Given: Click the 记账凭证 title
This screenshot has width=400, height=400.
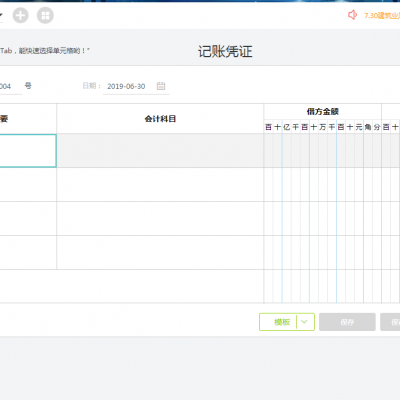Looking at the screenshot, I should [x=225, y=52].
